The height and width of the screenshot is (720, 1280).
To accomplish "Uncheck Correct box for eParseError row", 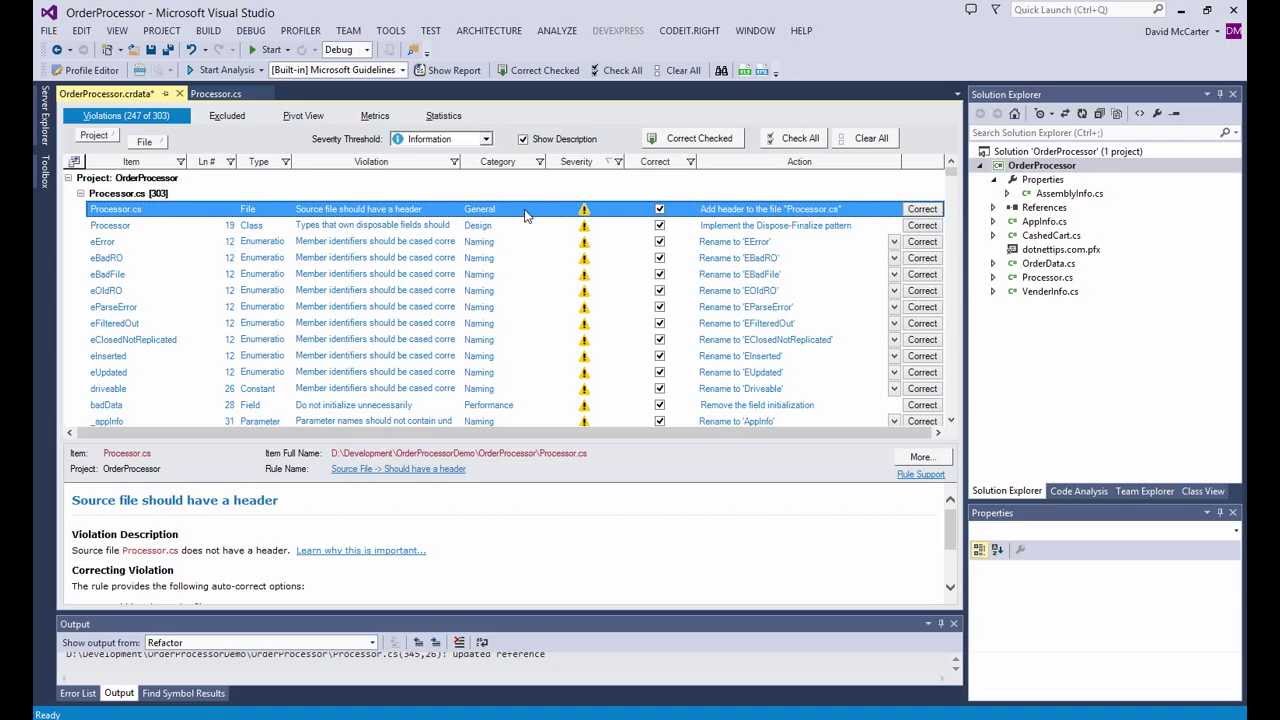I will point(659,307).
